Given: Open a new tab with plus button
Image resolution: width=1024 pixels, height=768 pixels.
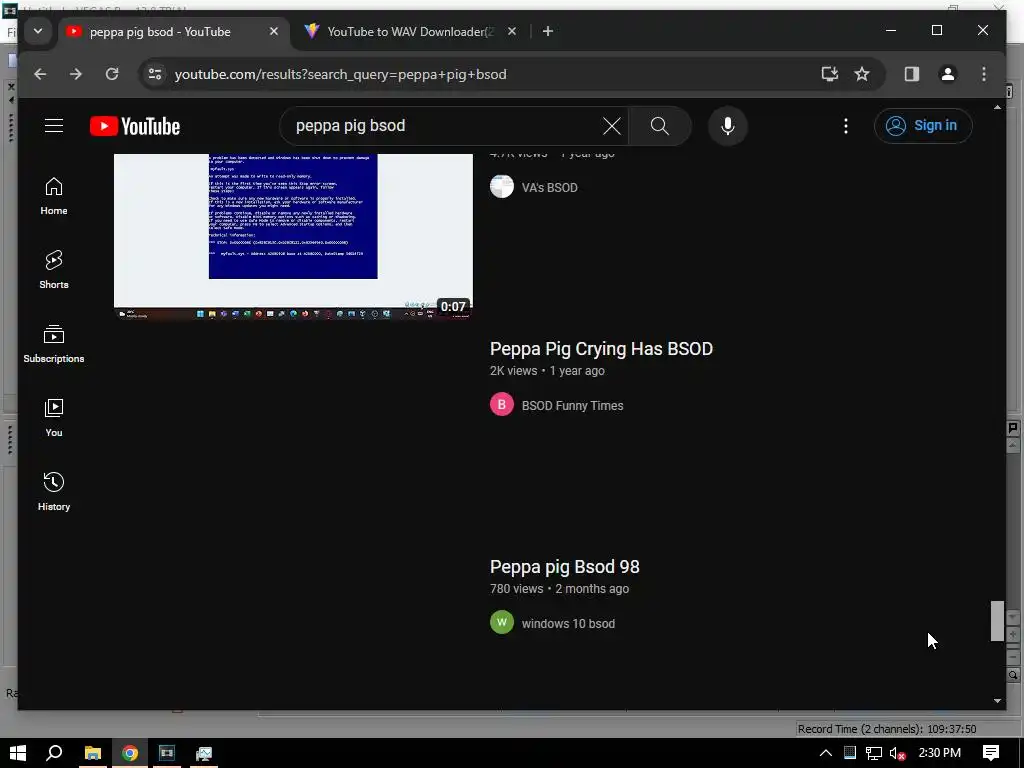Looking at the screenshot, I should click(x=548, y=31).
